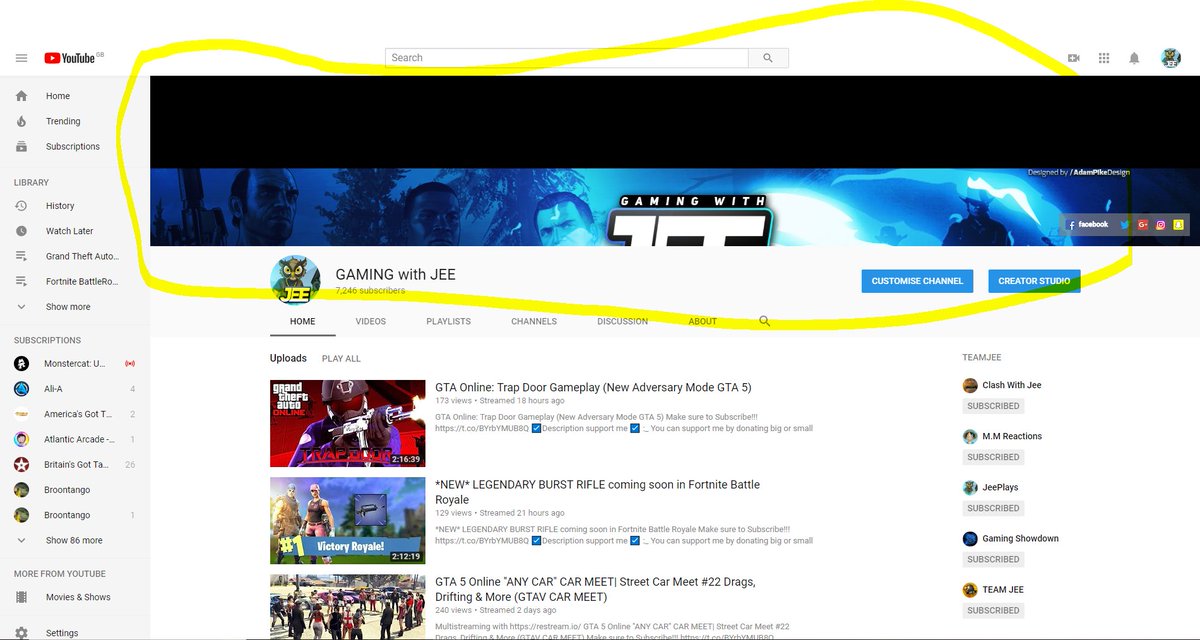Open GTA Online: Trap Door Gameplay title
Viewport: 1200px width, 640px height.
593,387
